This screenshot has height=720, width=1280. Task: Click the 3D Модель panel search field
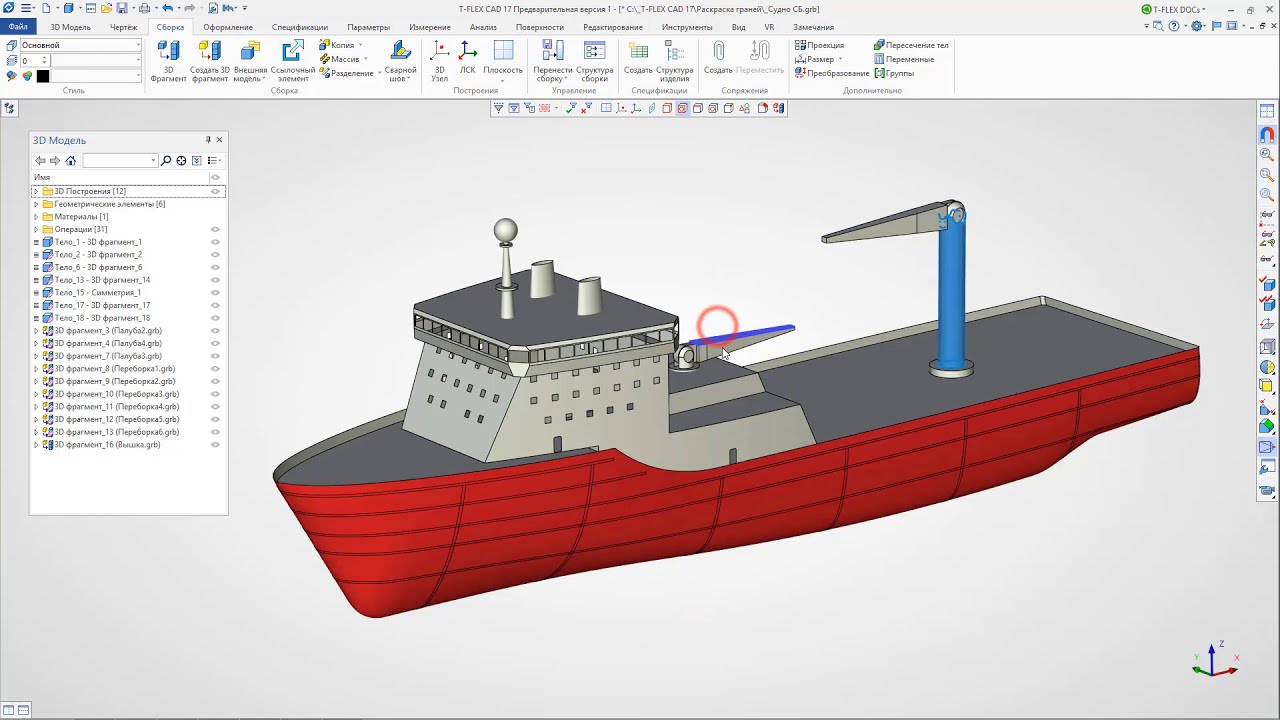click(x=119, y=160)
